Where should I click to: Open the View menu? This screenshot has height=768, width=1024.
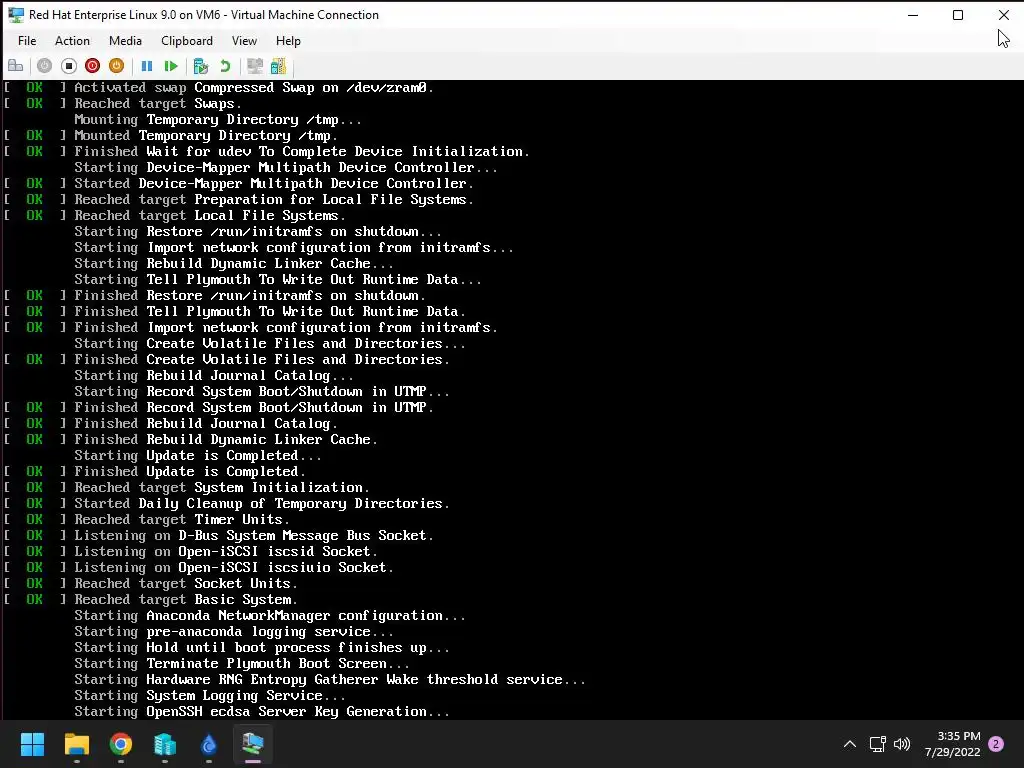[x=244, y=40]
